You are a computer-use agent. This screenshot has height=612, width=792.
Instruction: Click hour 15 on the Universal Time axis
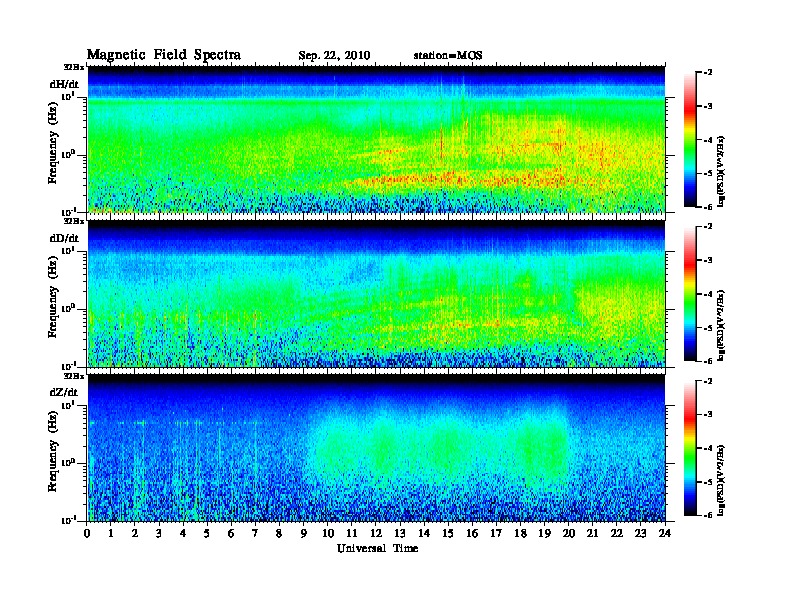448,534
